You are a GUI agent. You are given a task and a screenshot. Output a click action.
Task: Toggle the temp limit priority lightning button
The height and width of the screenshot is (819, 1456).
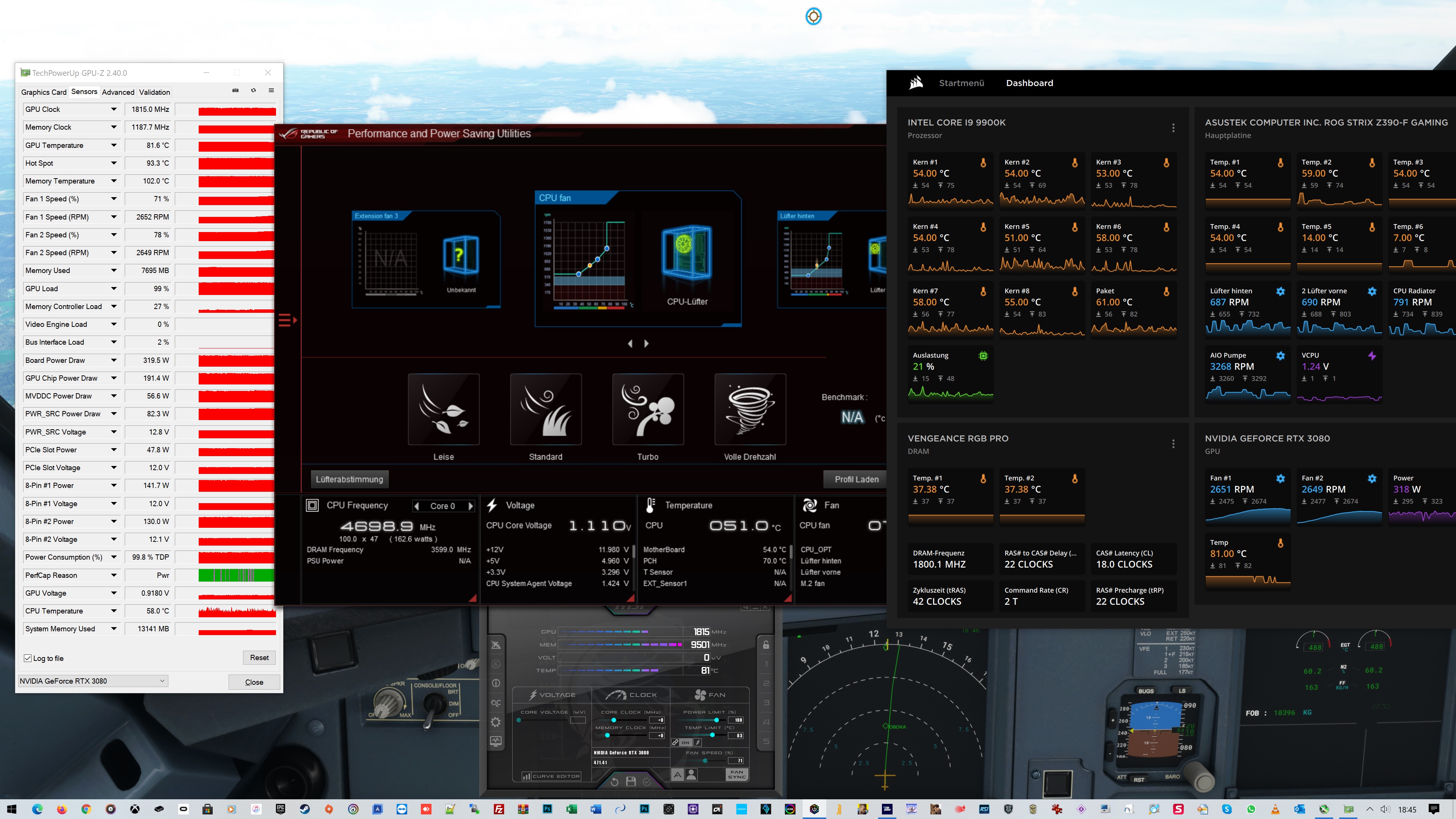coord(698,742)
